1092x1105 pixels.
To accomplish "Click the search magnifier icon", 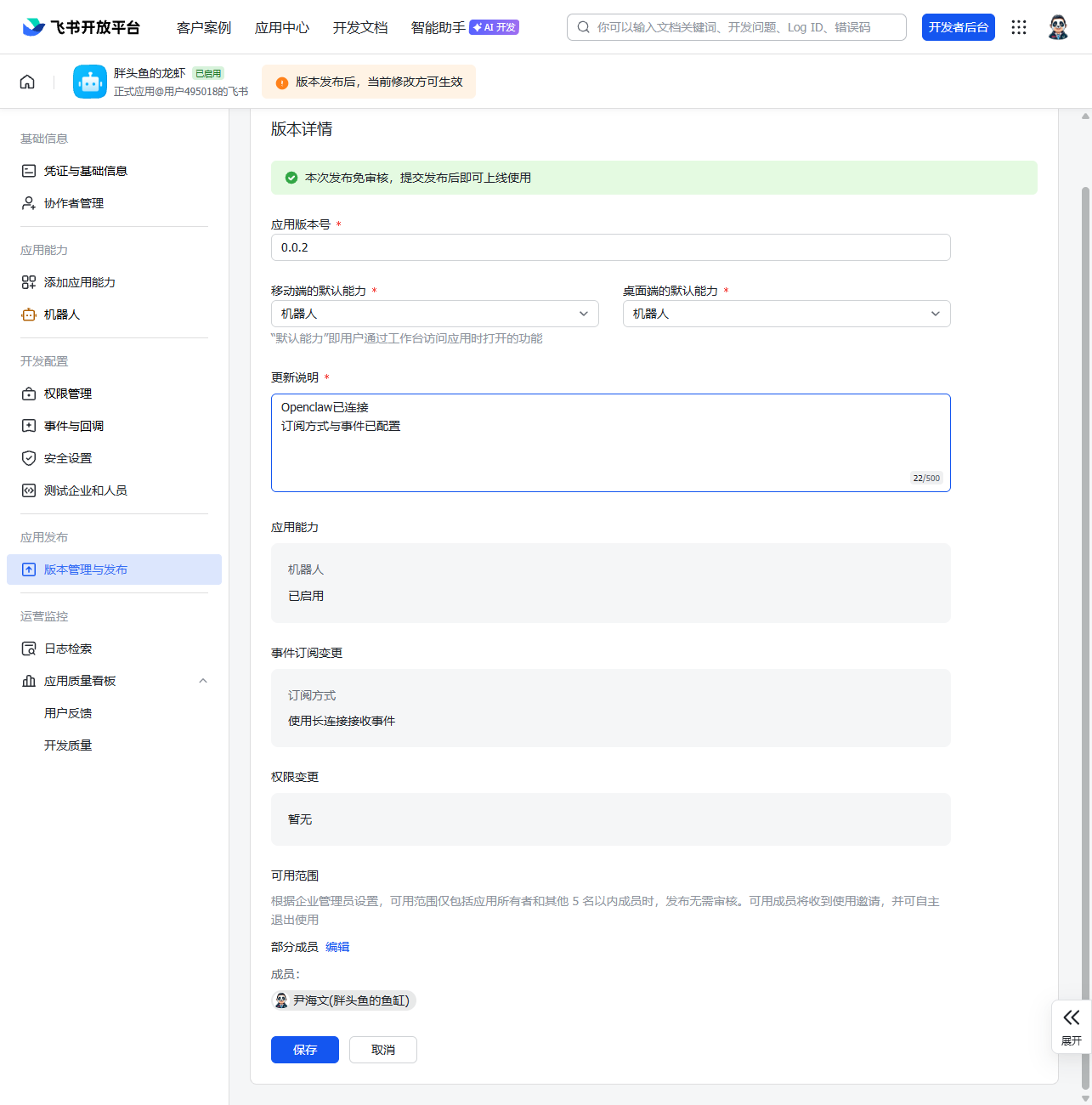I will tap(584, 27).
